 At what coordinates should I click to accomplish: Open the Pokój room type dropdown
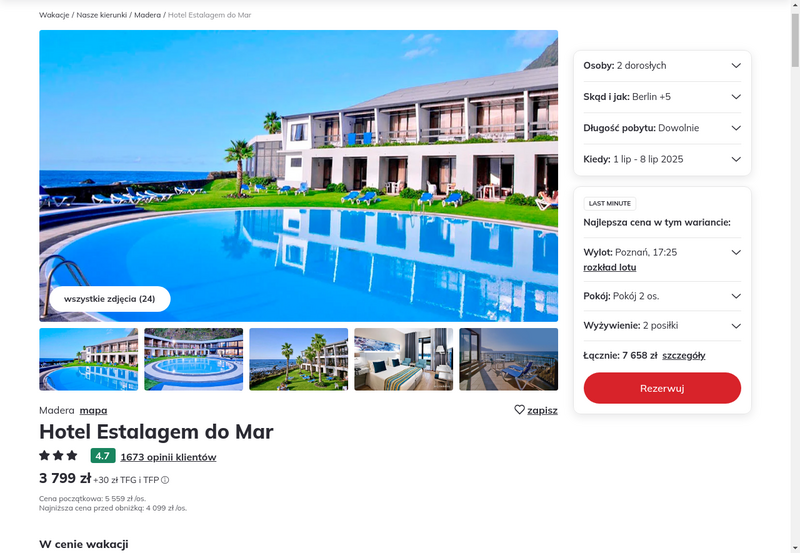click(x=662, y=296)
